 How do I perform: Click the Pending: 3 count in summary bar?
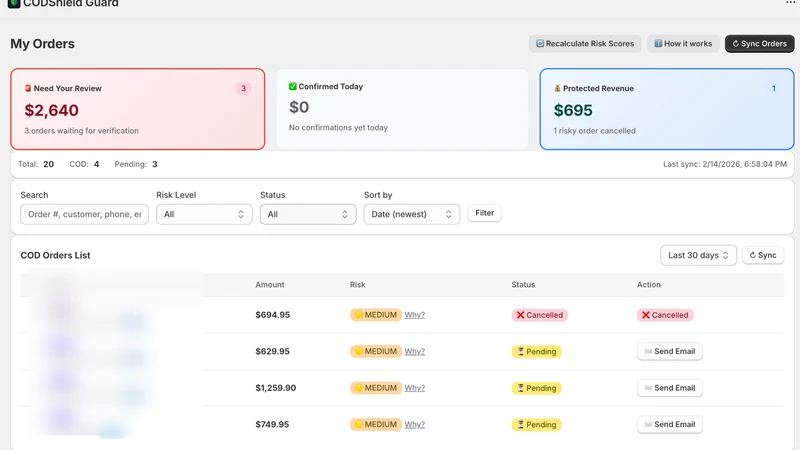coord(136,164)
